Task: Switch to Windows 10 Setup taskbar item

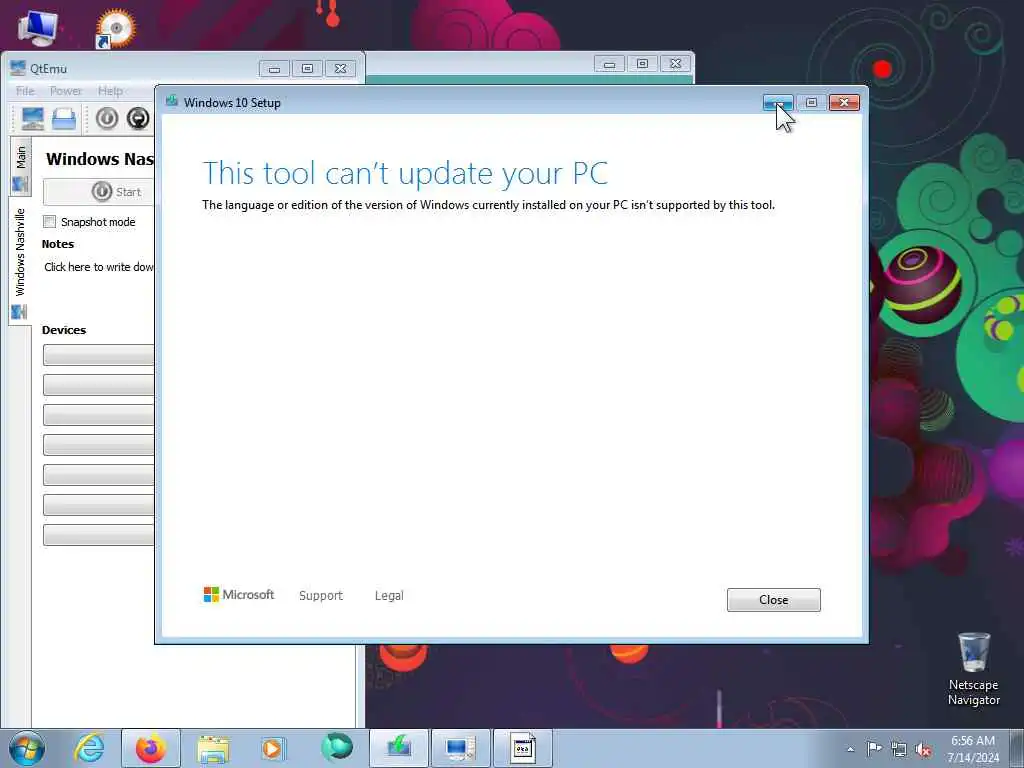Action: pyautogui.click(x=399, y=748)
